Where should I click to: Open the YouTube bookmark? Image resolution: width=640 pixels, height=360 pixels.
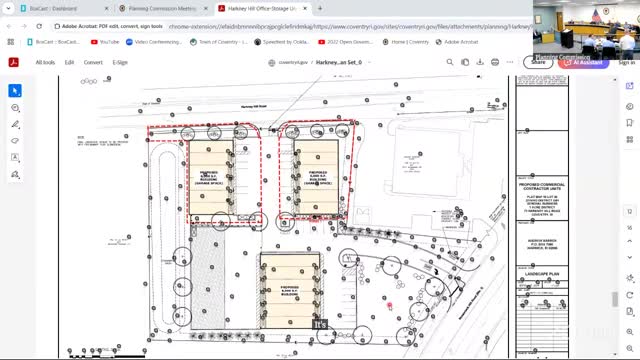105,42
